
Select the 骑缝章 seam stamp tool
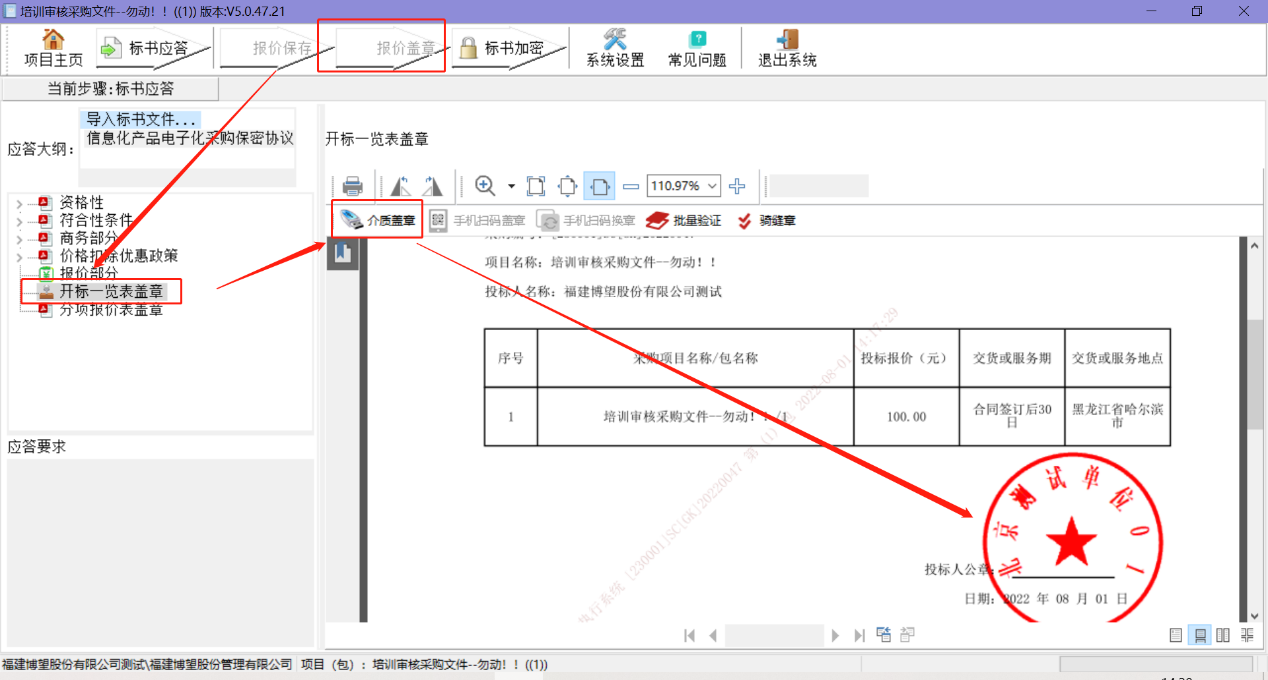766,220
